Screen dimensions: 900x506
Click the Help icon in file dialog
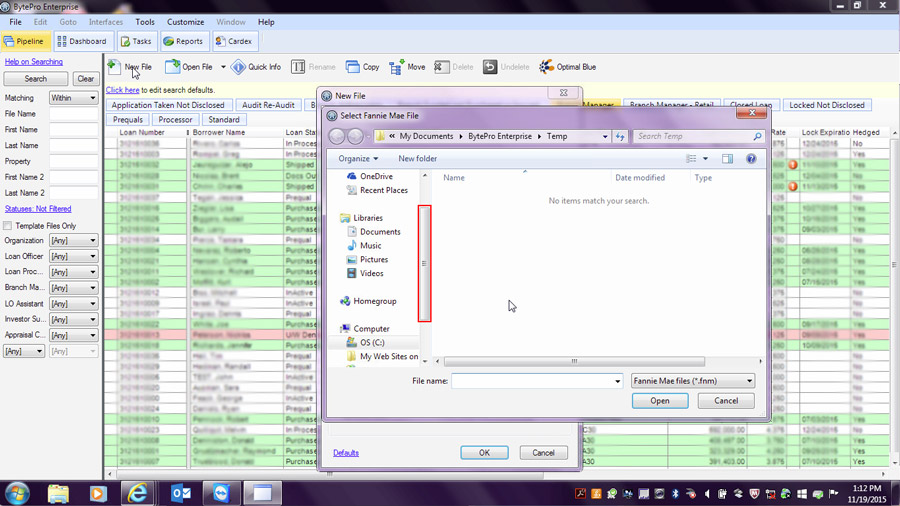click(751, 158)
